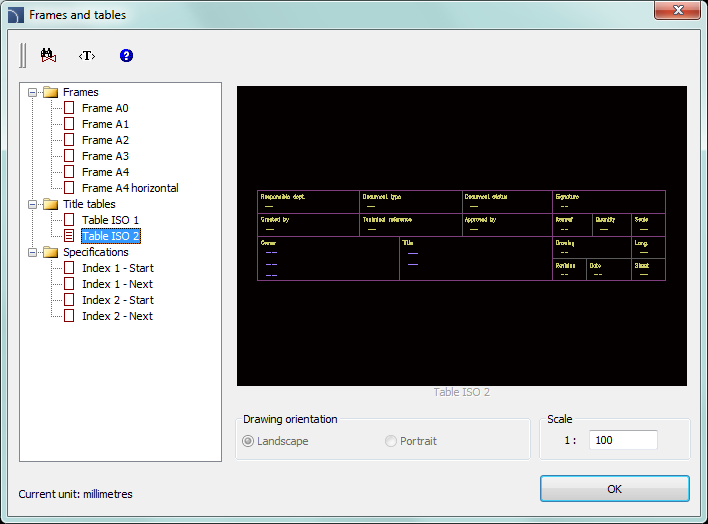Select Index 1 - Start specification
Image resolution: width=708 pixels, height=524 pixels.
coord(118,268)
